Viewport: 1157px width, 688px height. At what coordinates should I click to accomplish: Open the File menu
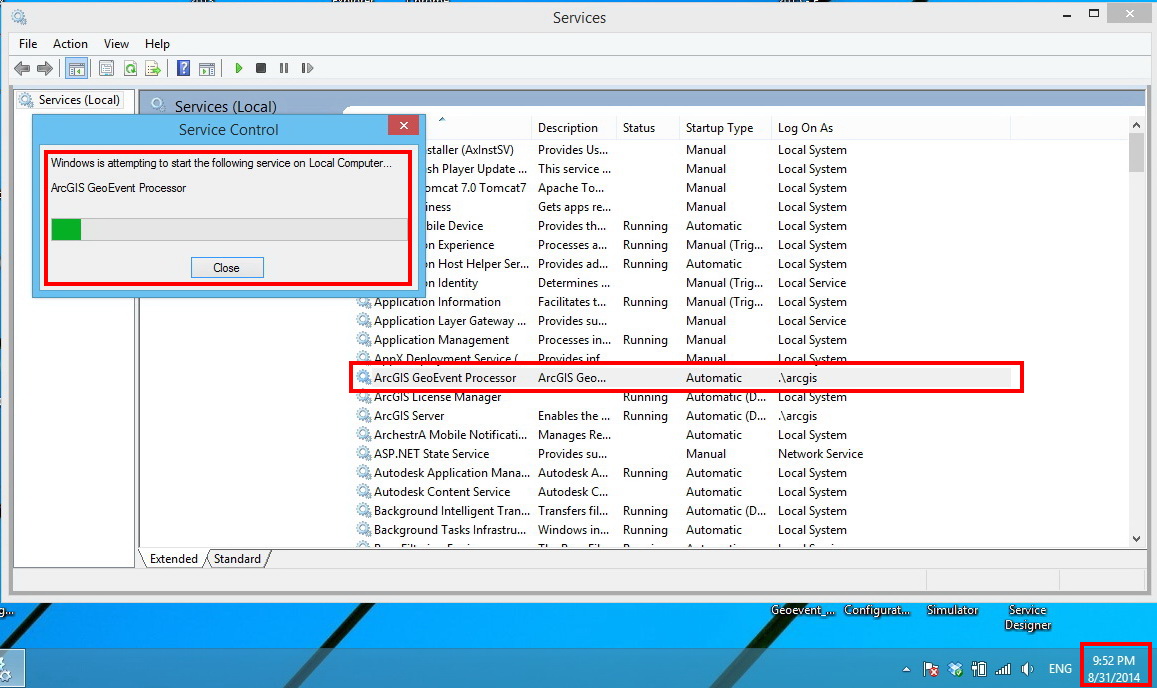pyautogui.click(x=28, y=44)
